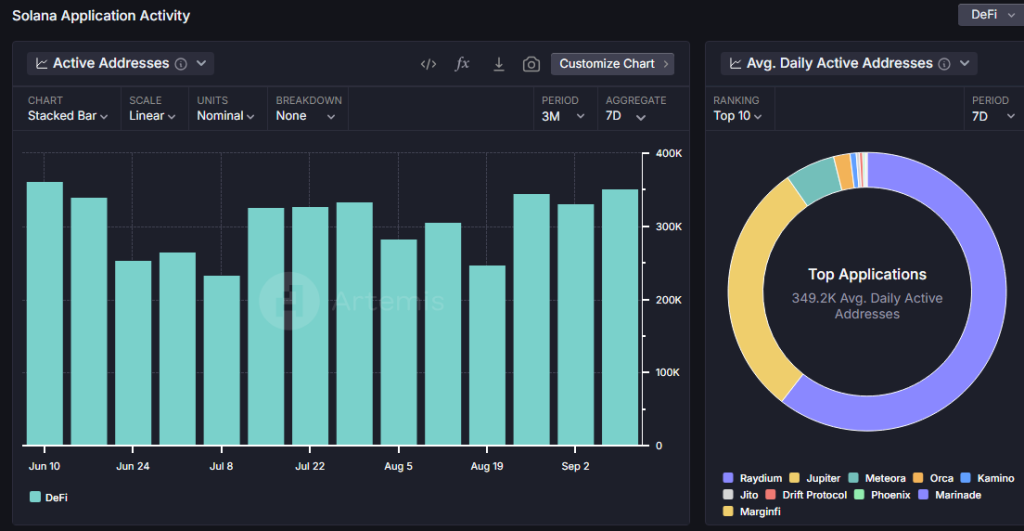Click the teal Meteora donut segment
Image resolution: width=1024 pixels, height=531 pixels.
[x=815, y=182]
